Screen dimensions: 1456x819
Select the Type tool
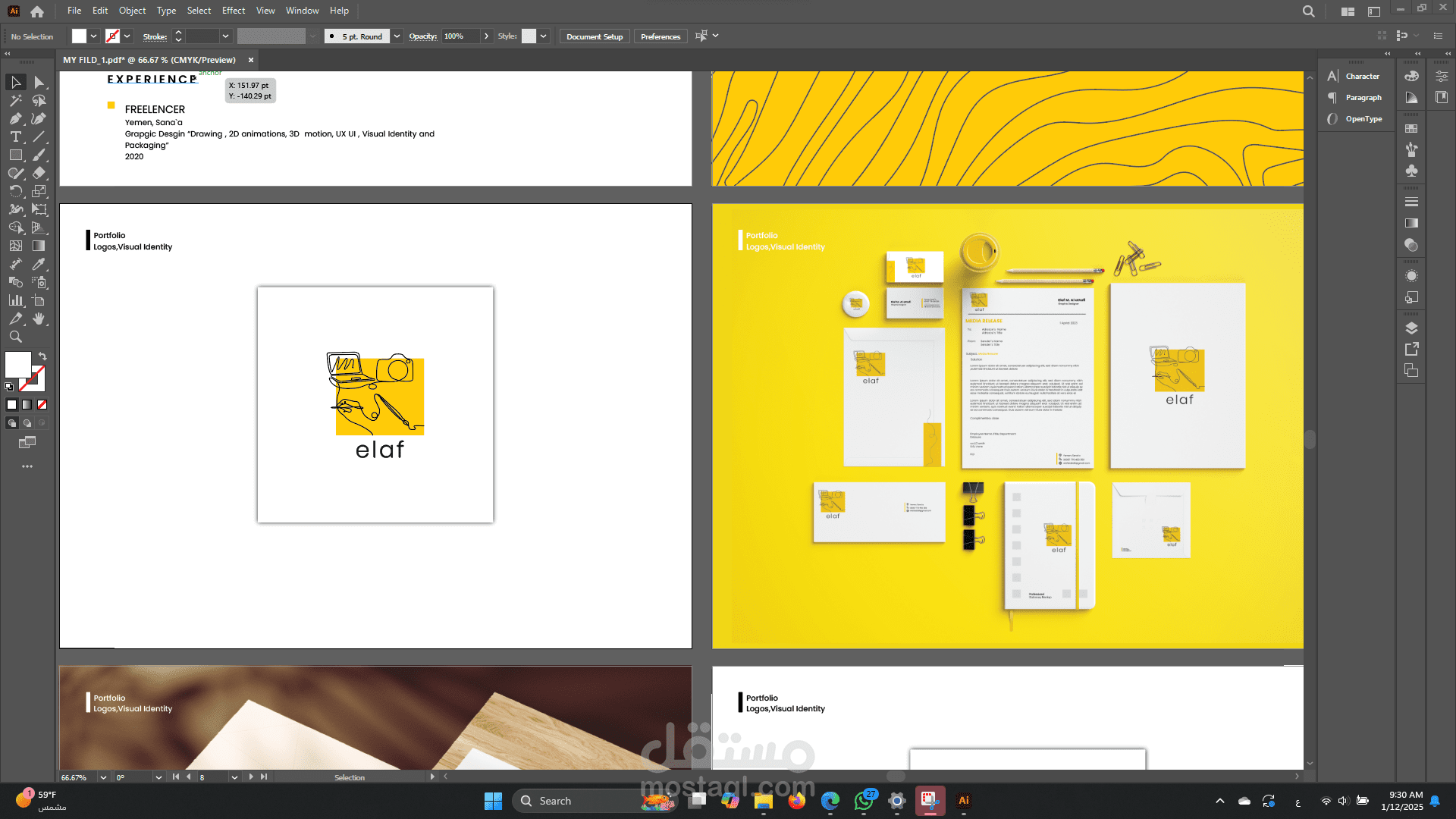(x=16, y=136)
